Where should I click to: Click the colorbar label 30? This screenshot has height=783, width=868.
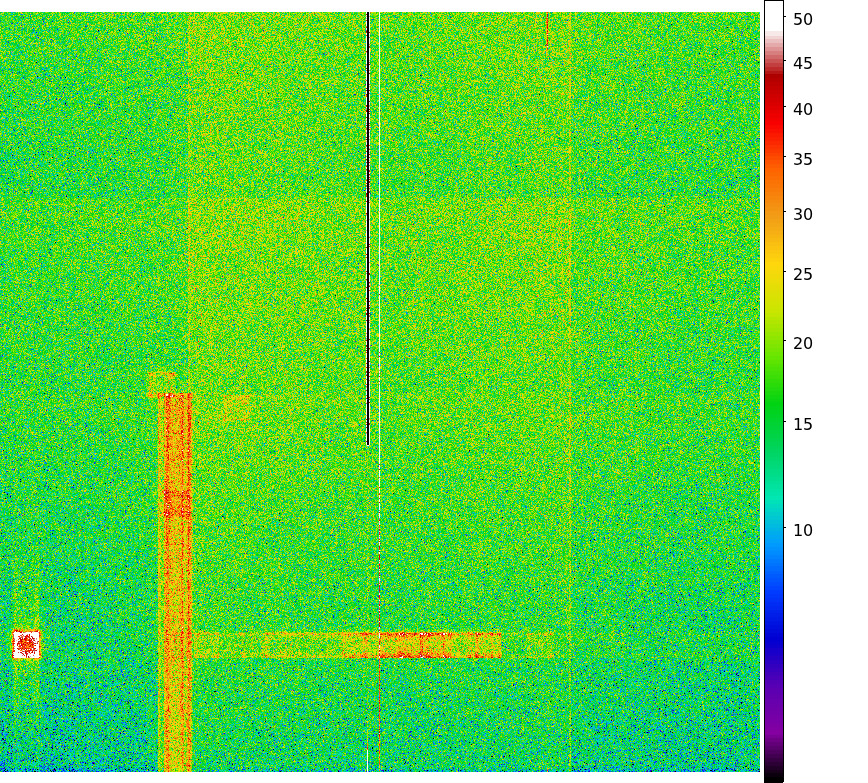[803, 214]
